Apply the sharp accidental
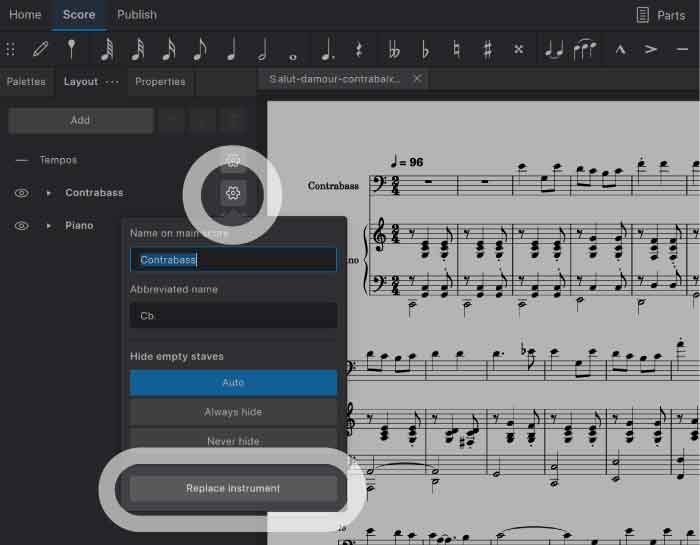The image size is (700, 545). point(487,48)
